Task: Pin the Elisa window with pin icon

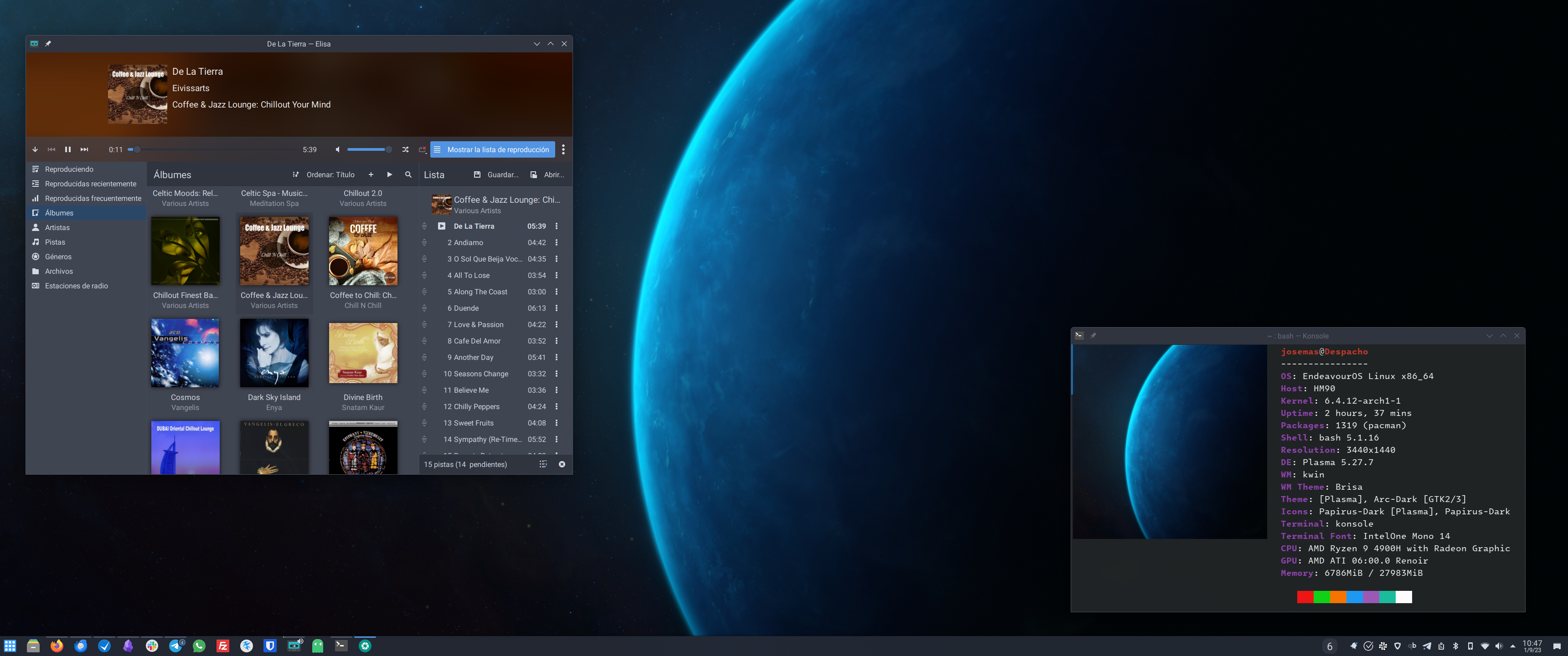Action: click(48, 43)
